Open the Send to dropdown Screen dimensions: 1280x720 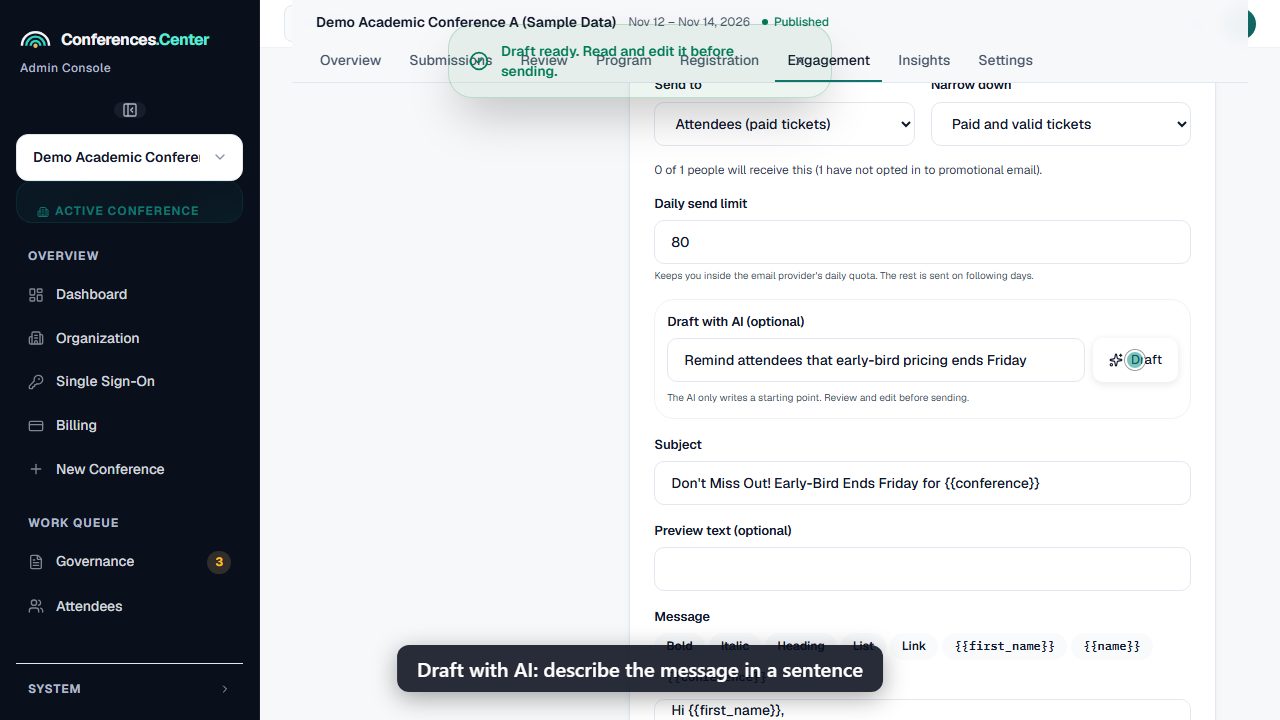pyautogui.click(x=784, y=124)
